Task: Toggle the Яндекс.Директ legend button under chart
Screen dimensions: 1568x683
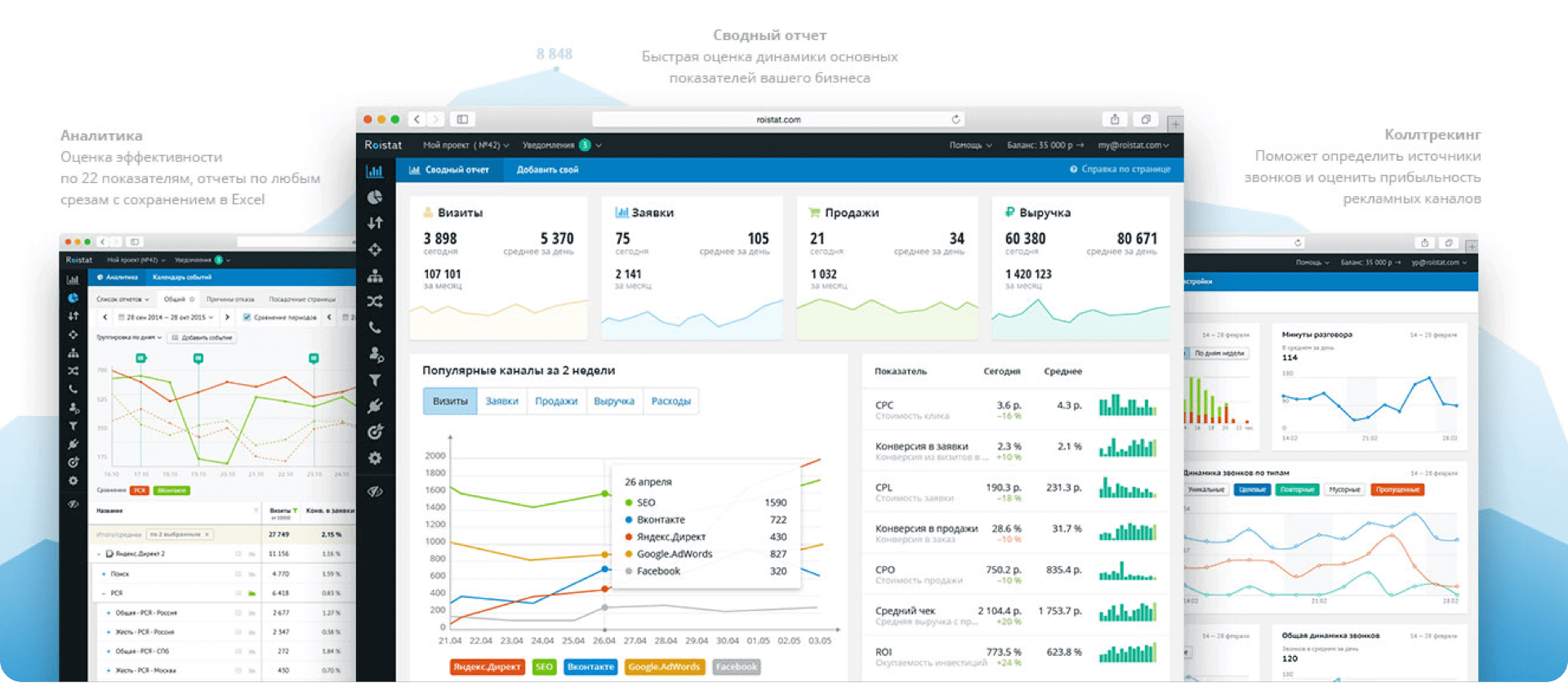Action: (487, 667)
